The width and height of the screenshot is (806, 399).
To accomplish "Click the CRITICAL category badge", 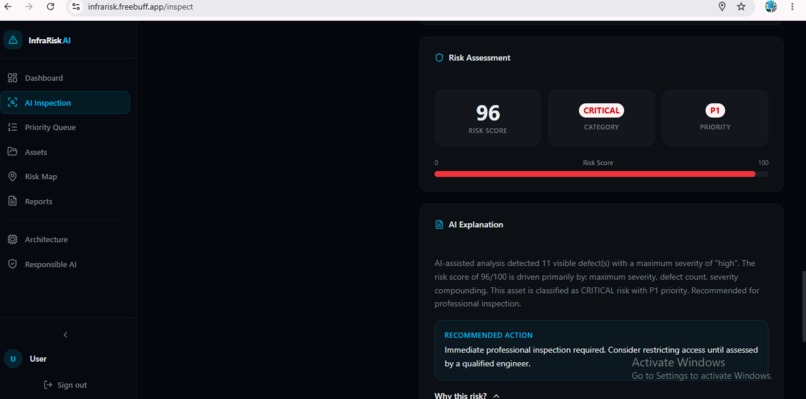I will coord(601,111).
